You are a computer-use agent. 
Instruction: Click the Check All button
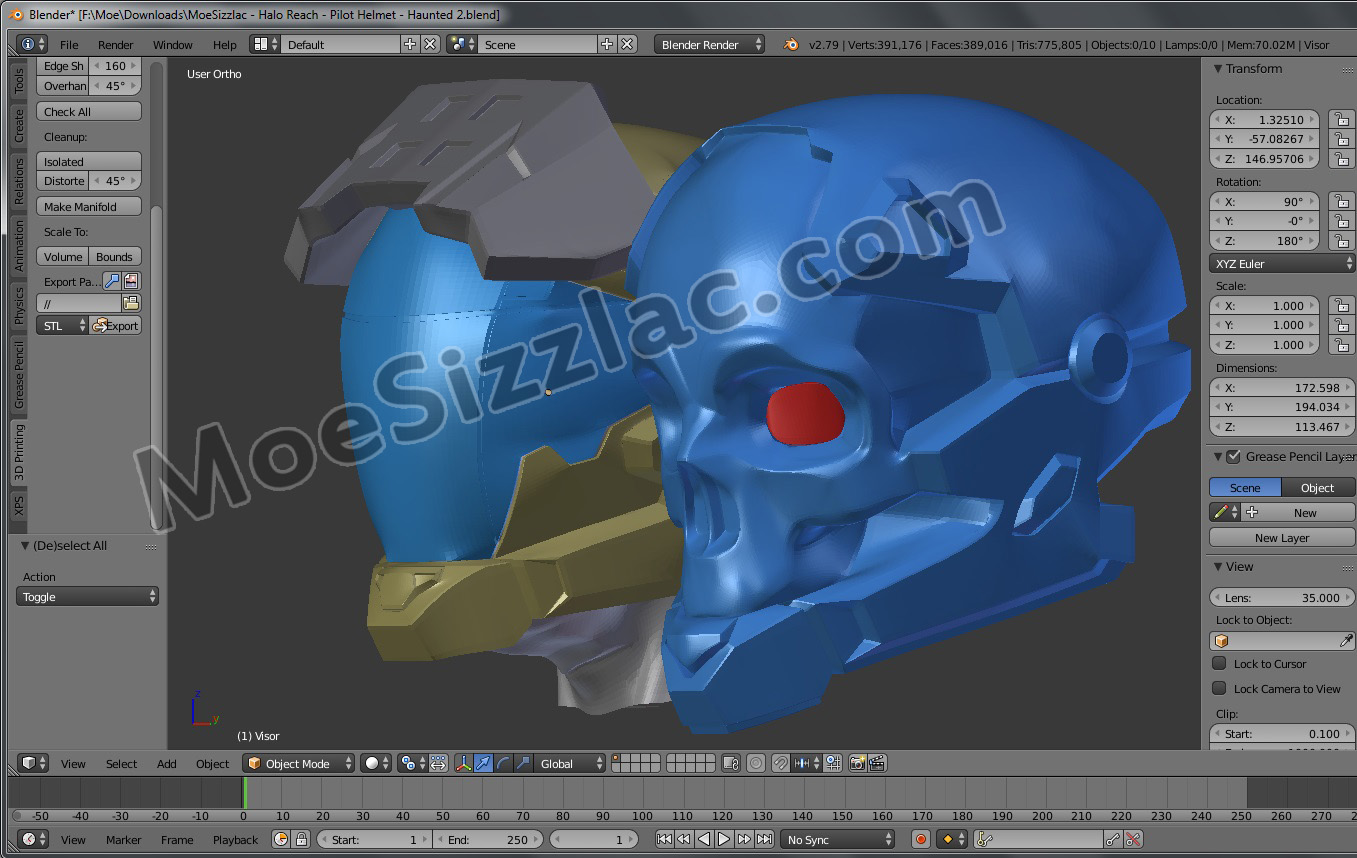[x=89, y=111]
